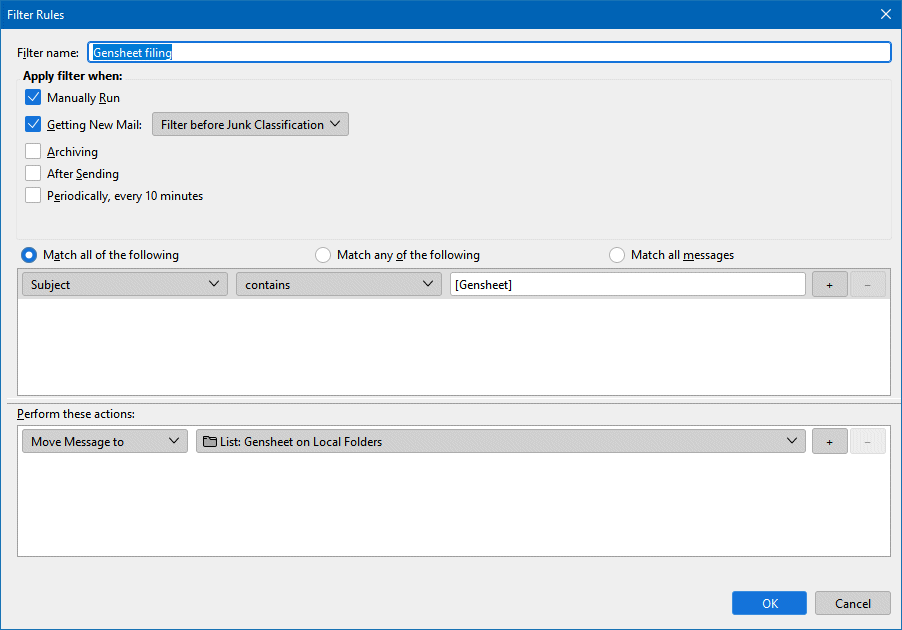Click the Filter name input field
The image size is (902, 630).
pos(490,52)
